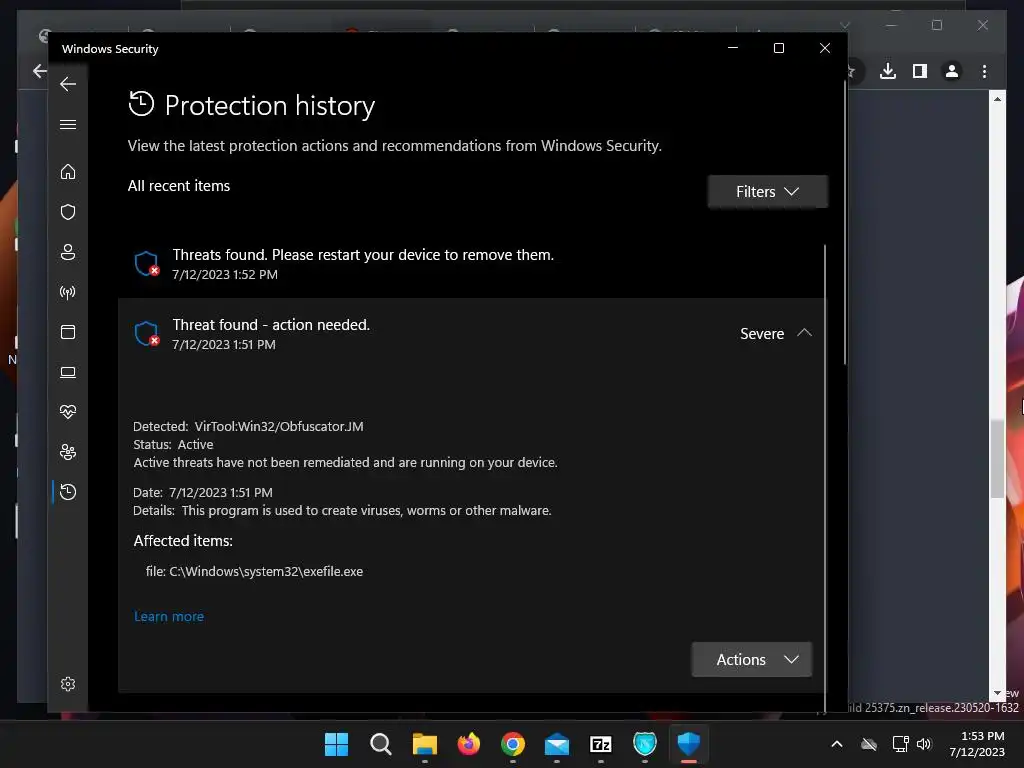Select Protection history clock icon in sidebar
Image resolution: width=1024 pixels, height=768 pixels.
tap(68, 492)
